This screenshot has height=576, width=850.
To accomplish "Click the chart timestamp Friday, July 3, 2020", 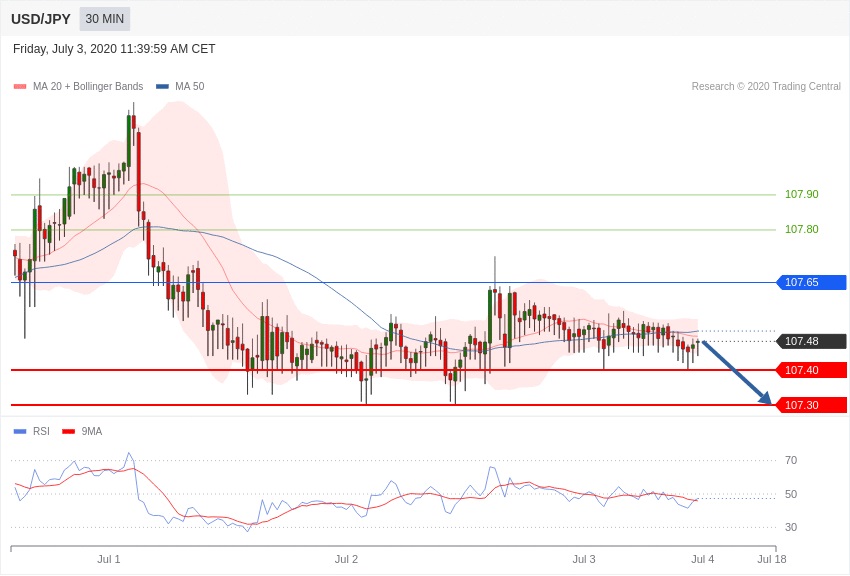I will point(114,49).
